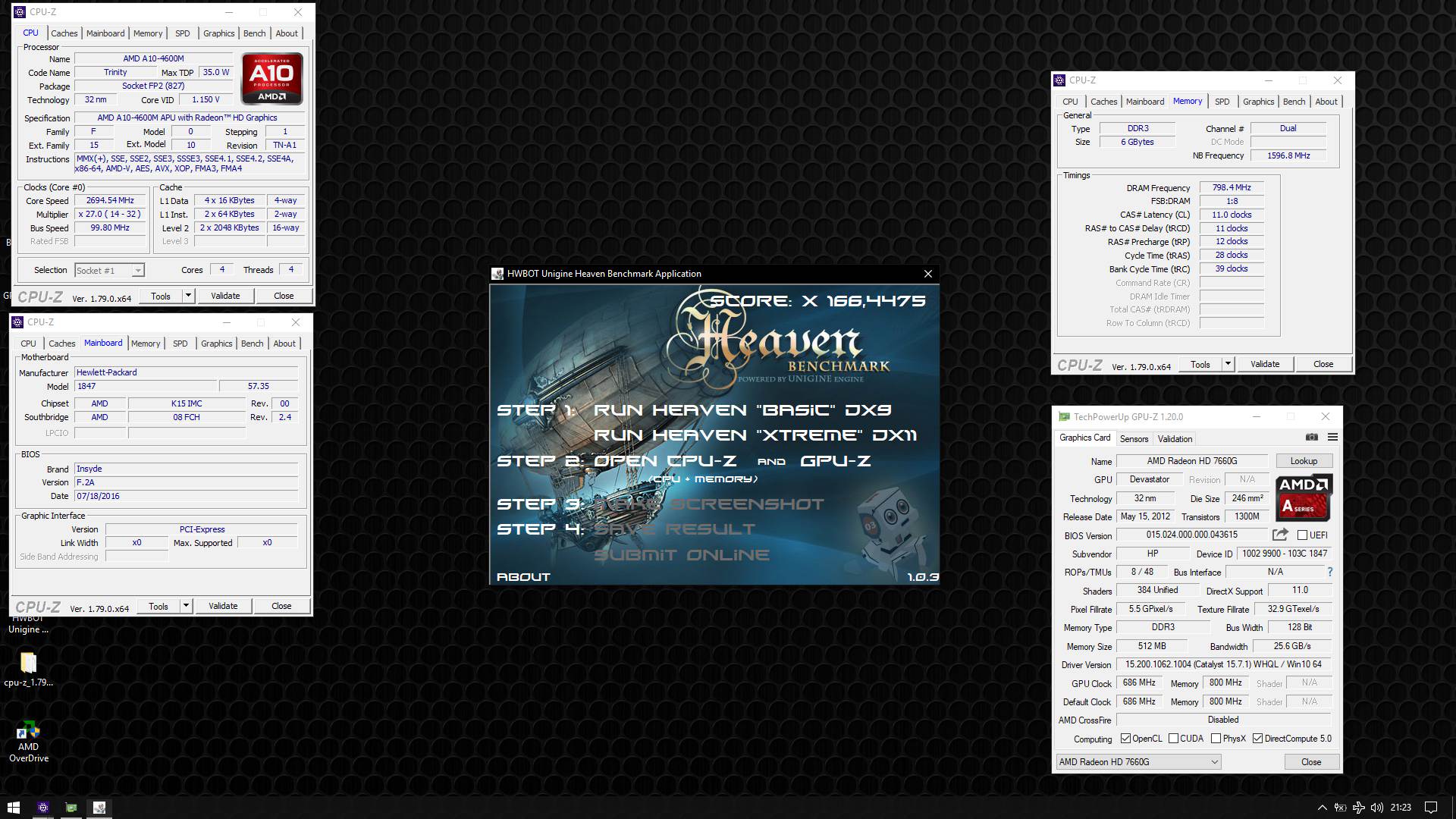Expand Tools dropdown arrow in Memory window
The image size is (1456, 819).
(x=1228, y=364)
